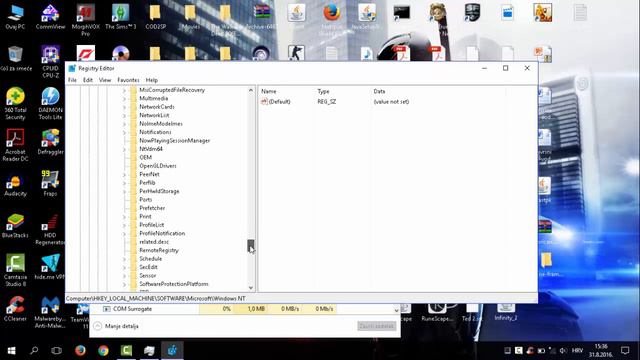The image size is (640, 360).
Task: Open the Favorites menu in Registry Editor
Action: point(128,80)
